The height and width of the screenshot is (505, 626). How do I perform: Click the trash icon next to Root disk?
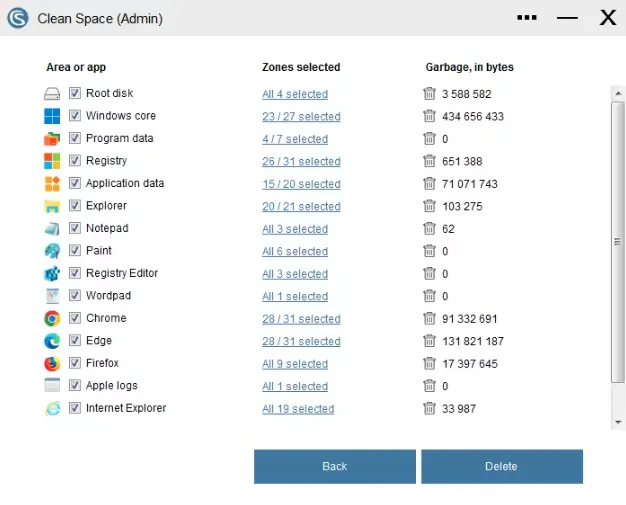429,93
